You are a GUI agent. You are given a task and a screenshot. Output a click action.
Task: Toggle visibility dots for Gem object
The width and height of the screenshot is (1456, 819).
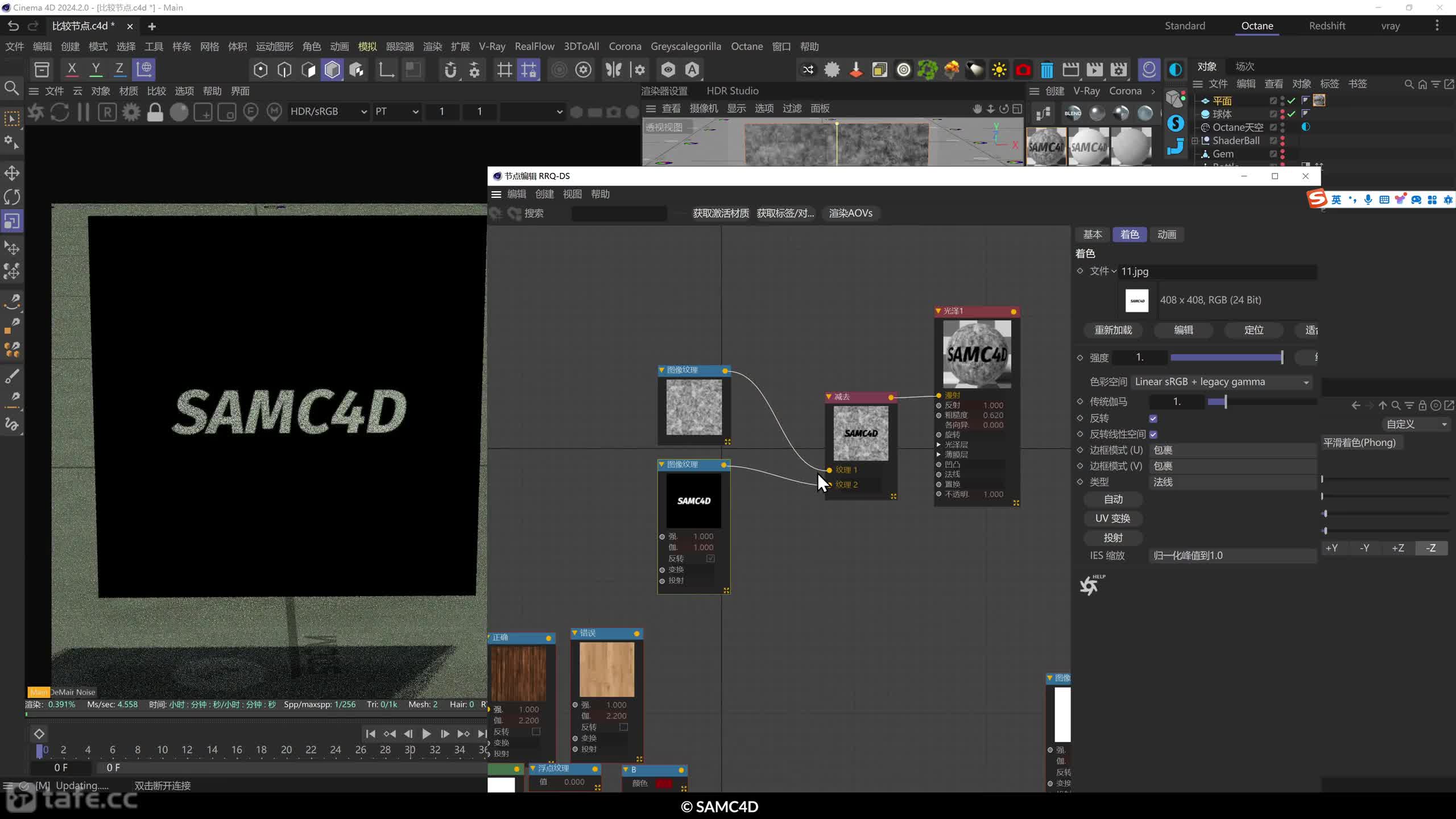[1283, 154]
